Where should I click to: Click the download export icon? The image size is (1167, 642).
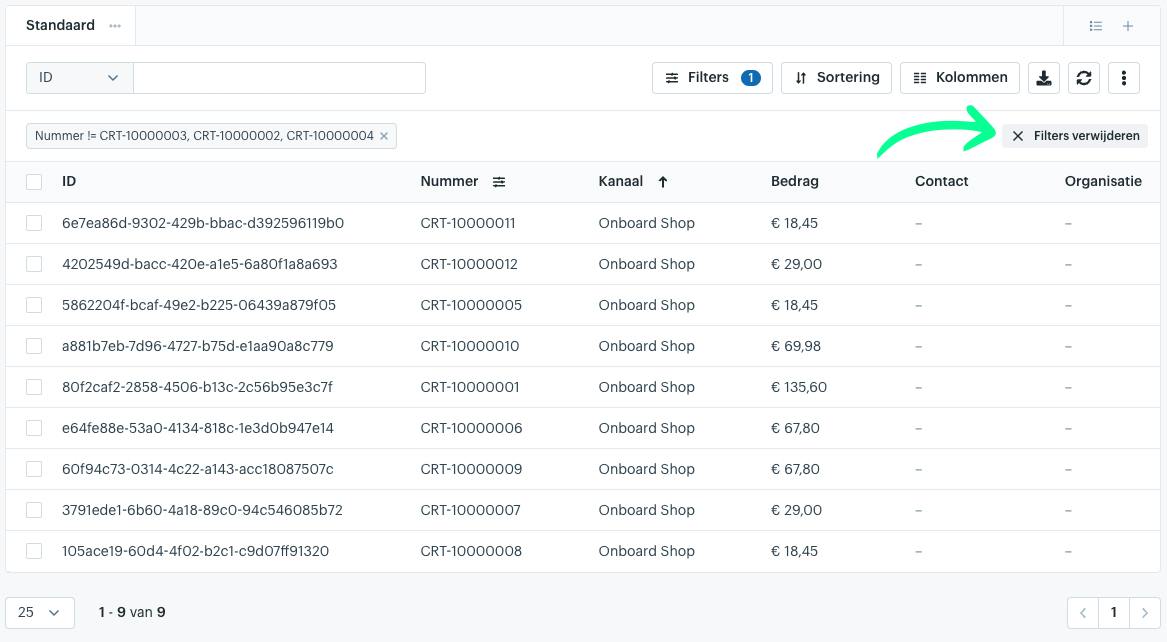pos(1043,77)
